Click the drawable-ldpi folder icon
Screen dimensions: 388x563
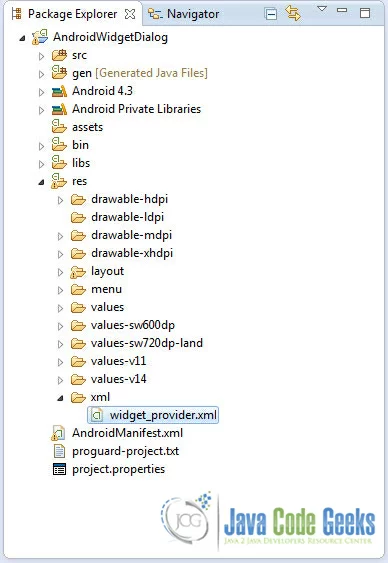coord(78,217)
